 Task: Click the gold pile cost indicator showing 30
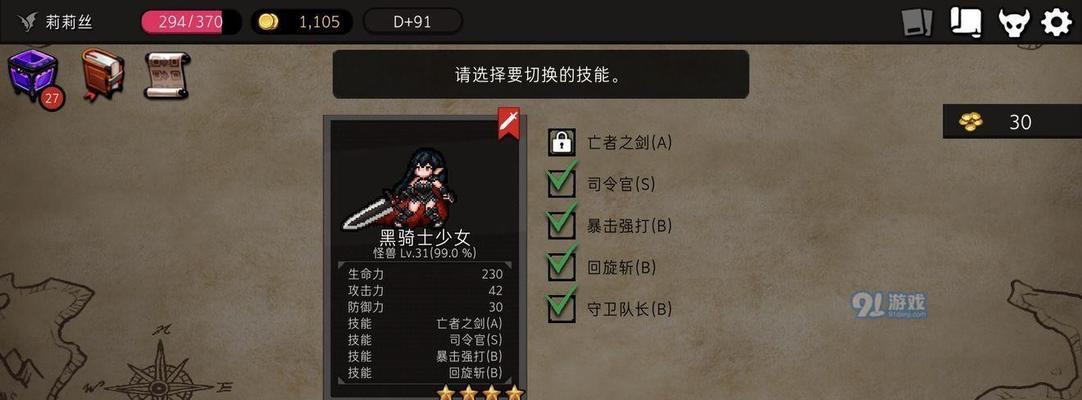[1012, 122]
